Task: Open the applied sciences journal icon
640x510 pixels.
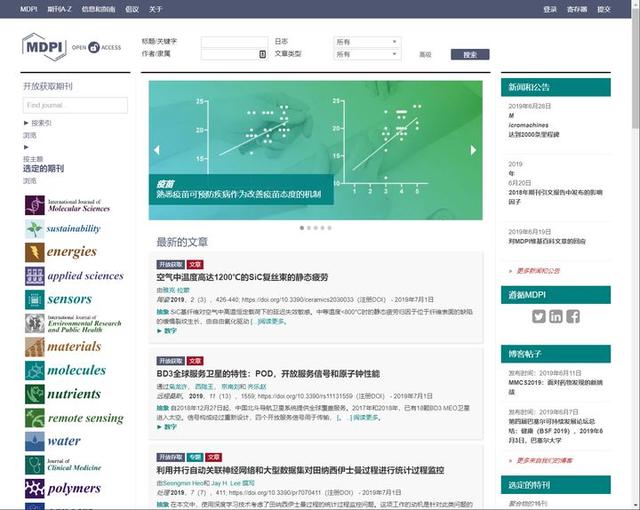Action: coord(35,276)
